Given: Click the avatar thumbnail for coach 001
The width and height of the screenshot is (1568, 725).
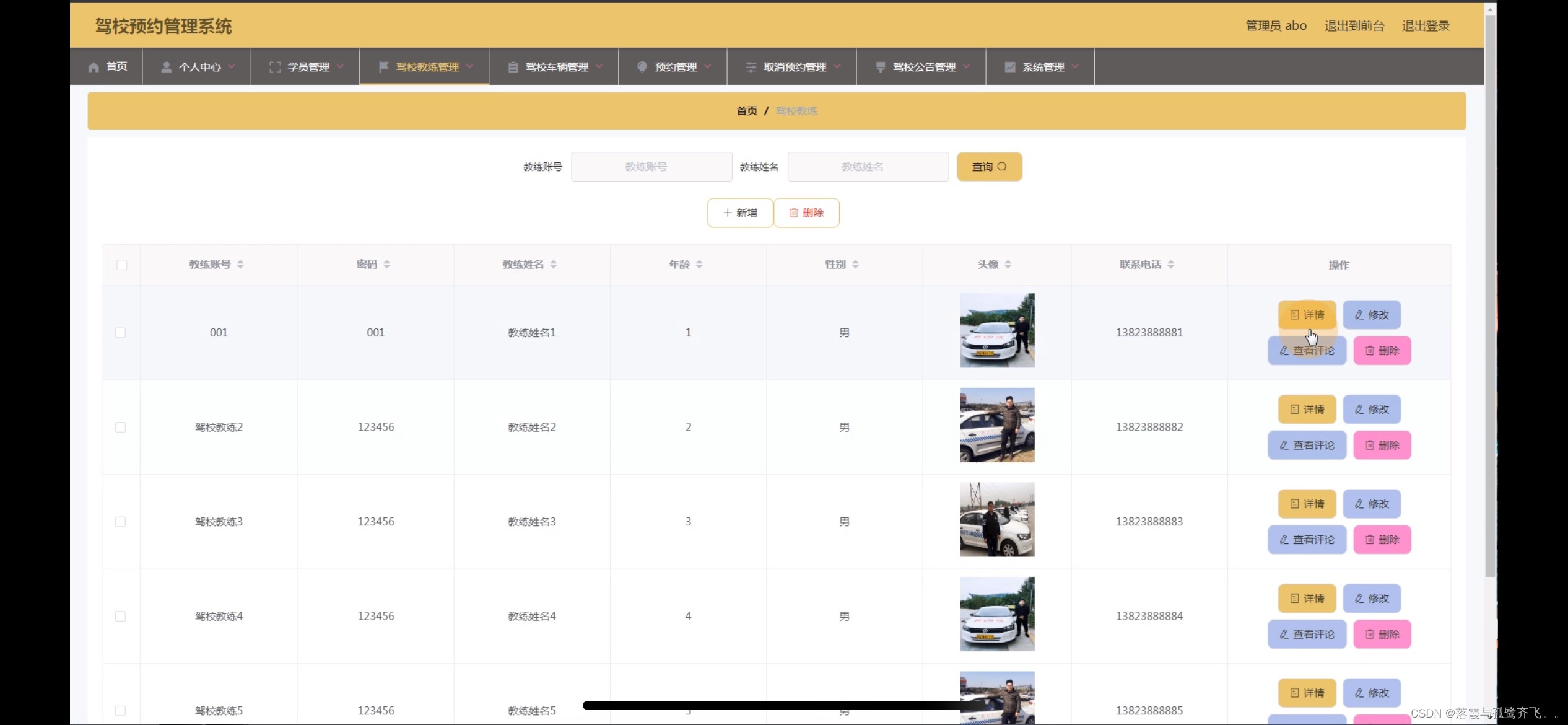Looking at the screenshot, I should pos(997,330).
